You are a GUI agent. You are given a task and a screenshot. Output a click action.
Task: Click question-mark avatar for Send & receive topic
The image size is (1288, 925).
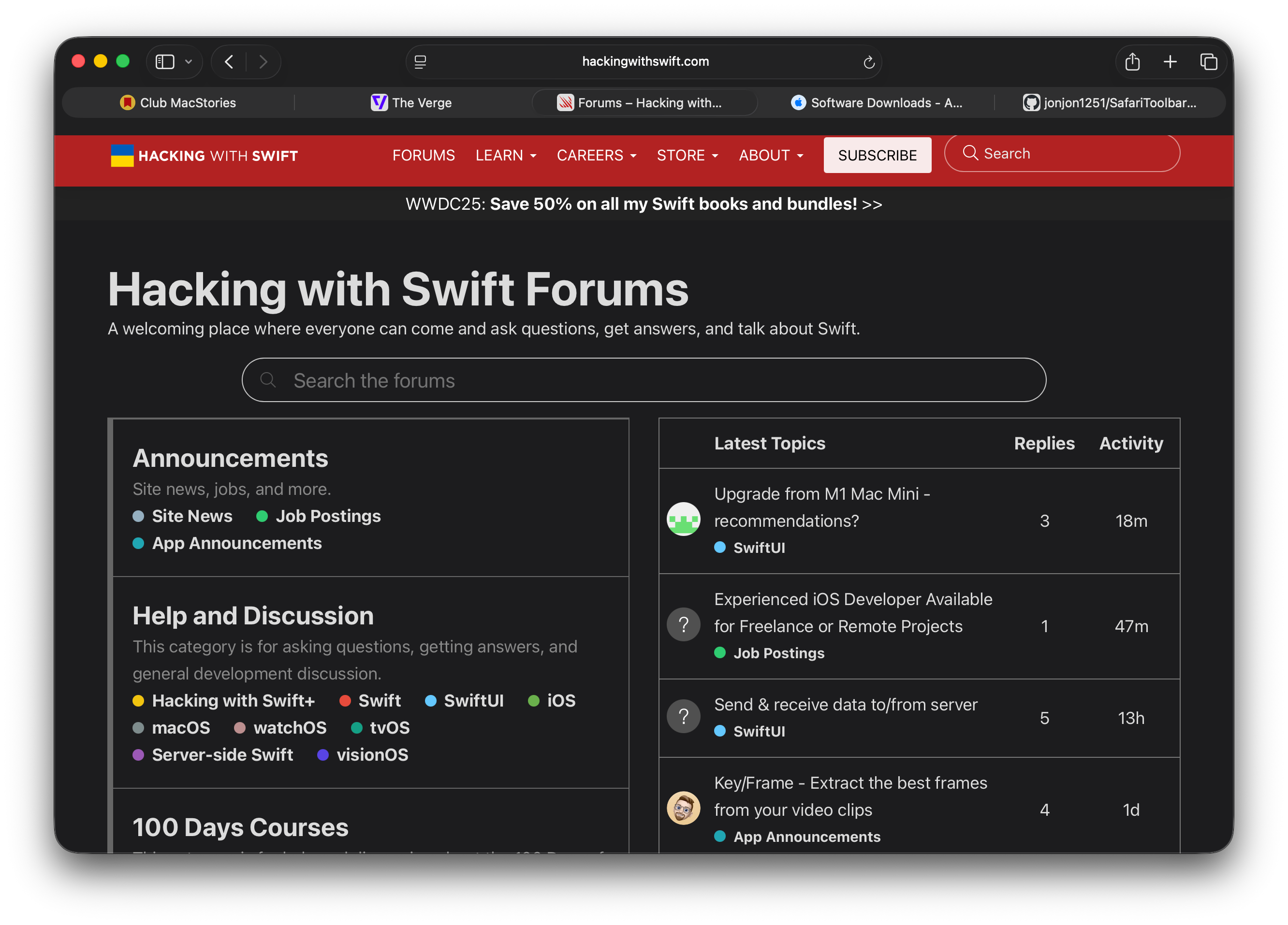click(x=683, y=716)
